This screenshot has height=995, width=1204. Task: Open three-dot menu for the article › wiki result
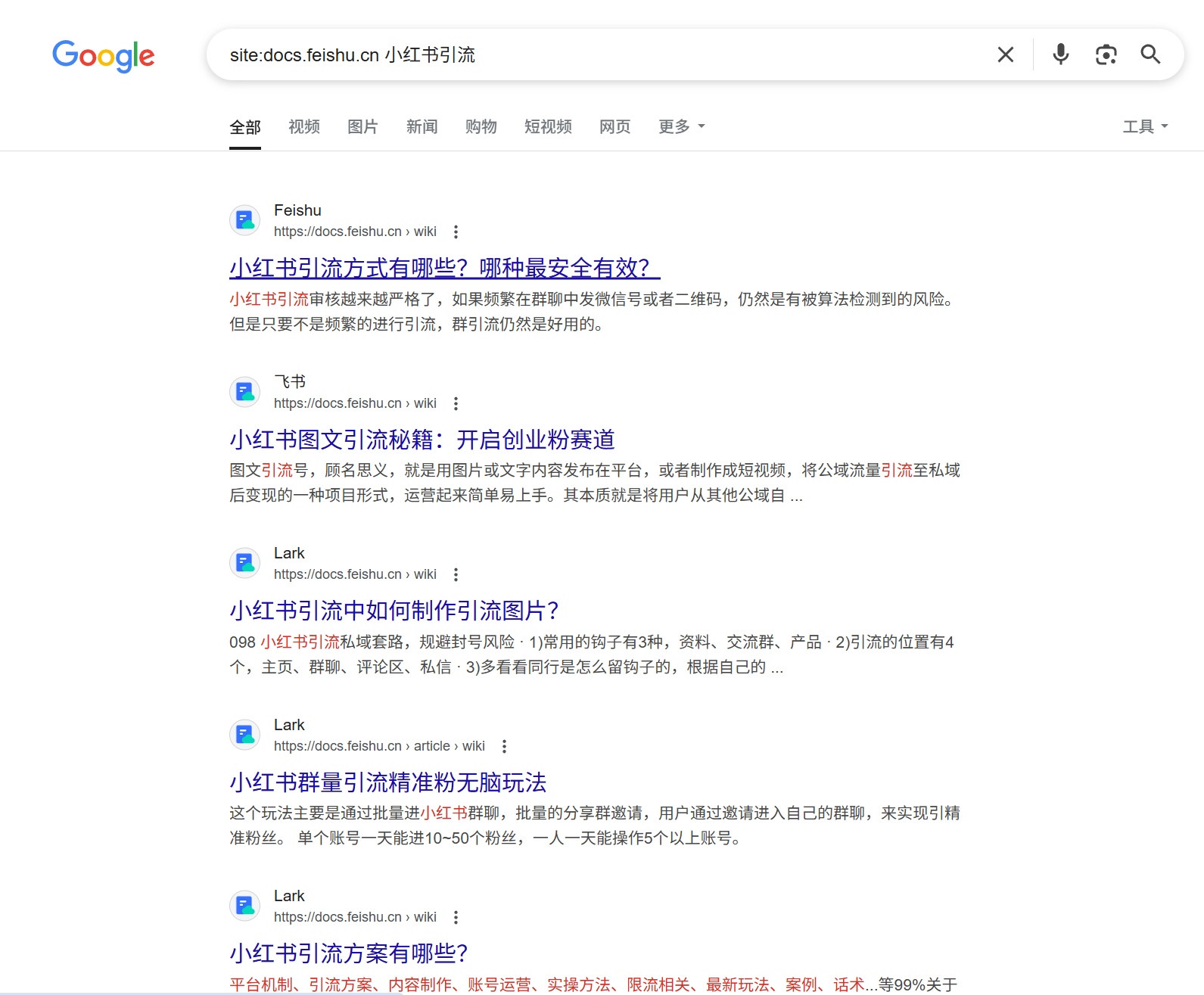pos(504,746)
